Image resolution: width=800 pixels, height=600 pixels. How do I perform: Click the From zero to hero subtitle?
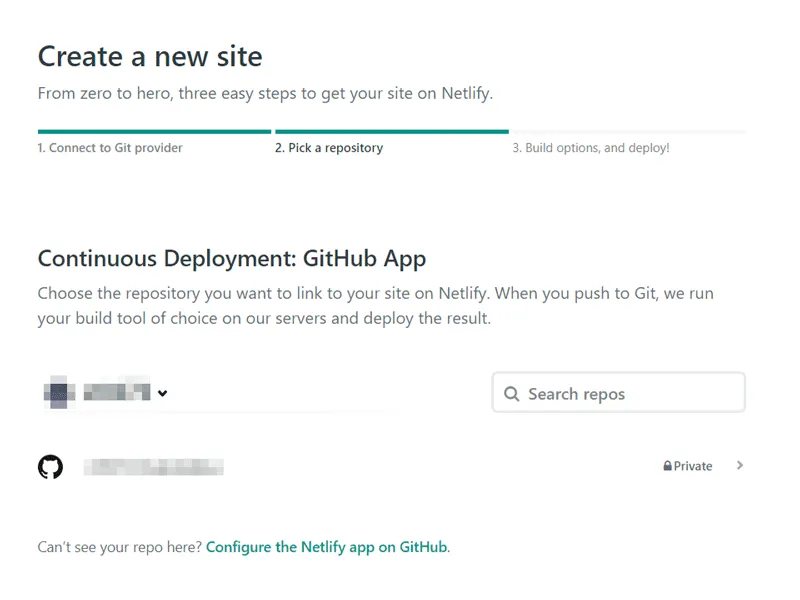pyautogui.click(x=265, y=93)
